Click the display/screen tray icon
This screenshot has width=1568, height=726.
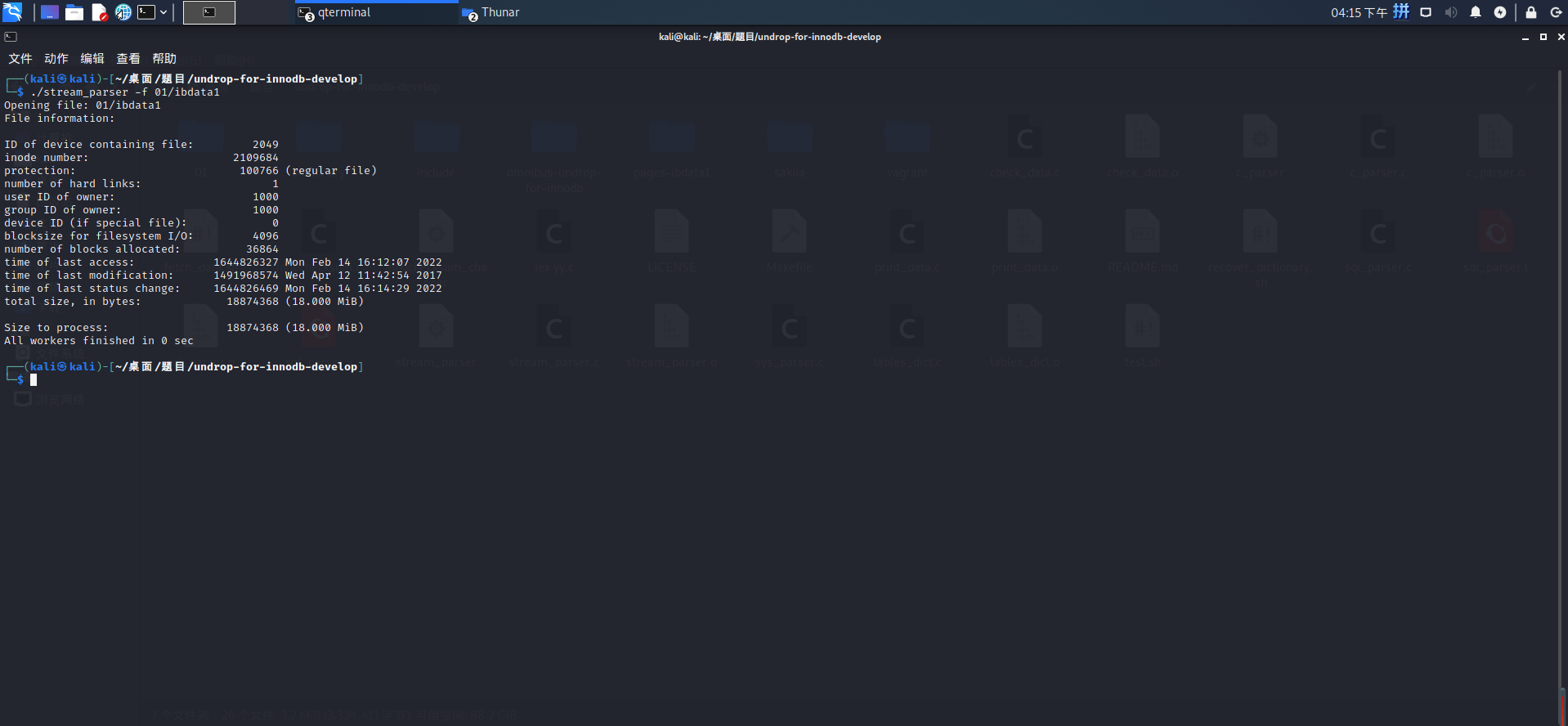point(1426,12)
